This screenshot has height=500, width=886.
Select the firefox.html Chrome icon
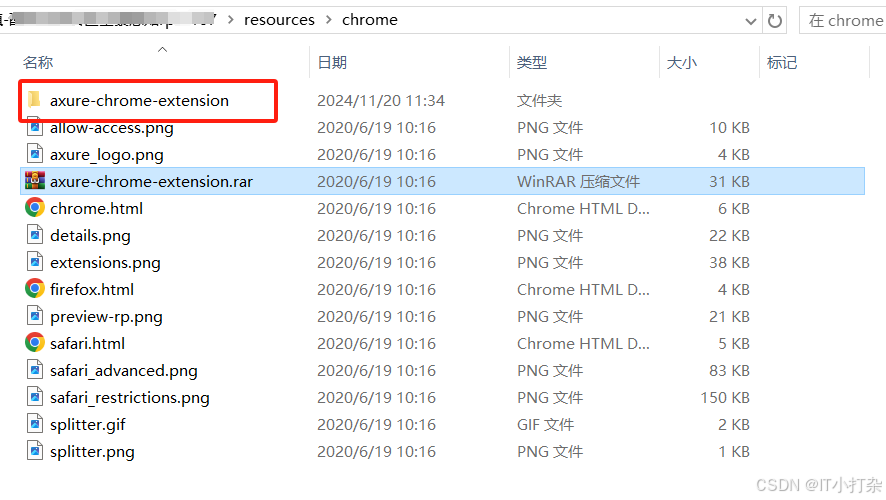tap(35, 289)
